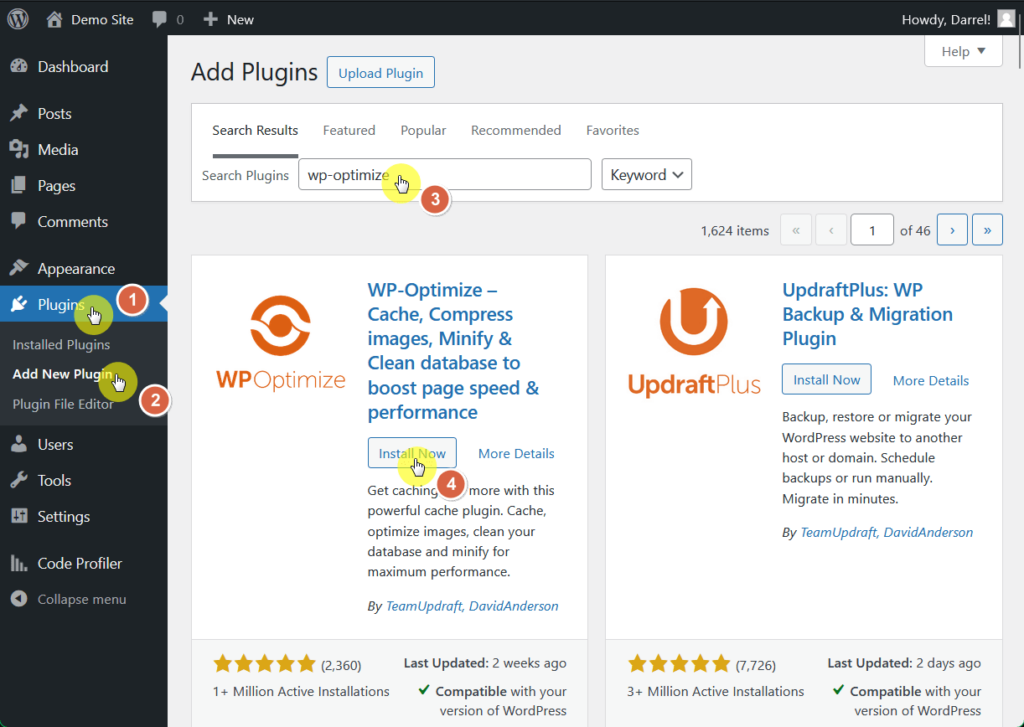Screen dimensions: 1024x727
Task: Click the Demo Site home icon
Action: [54, 20]
